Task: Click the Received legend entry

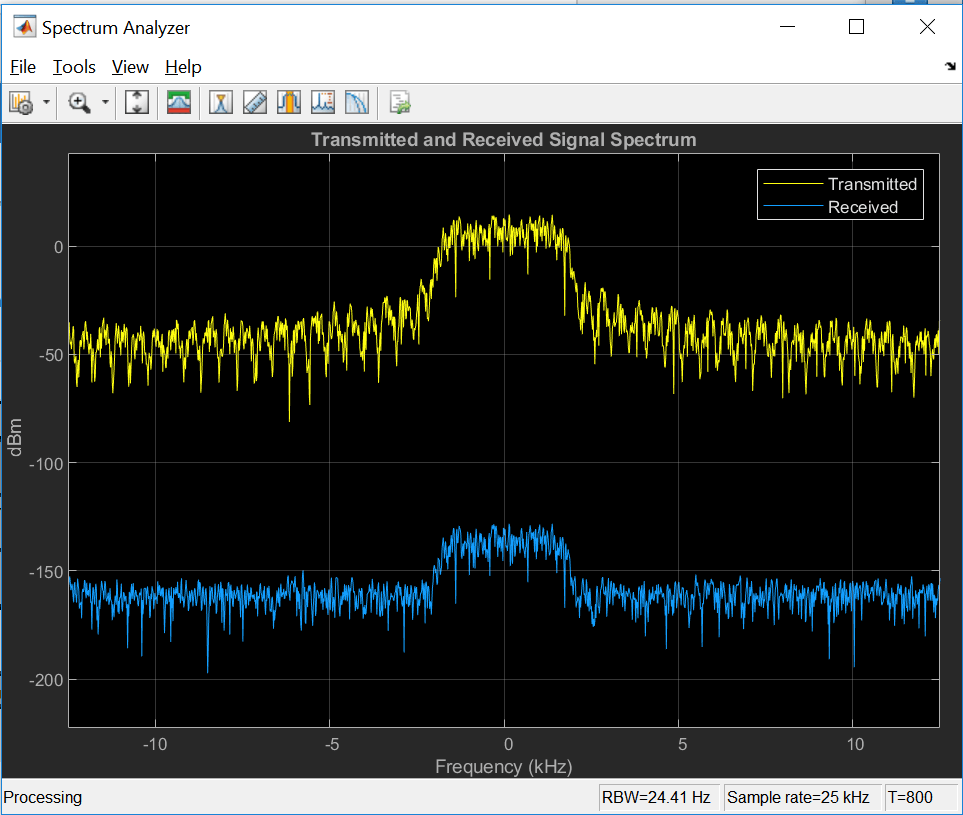Action: point(863,207)
